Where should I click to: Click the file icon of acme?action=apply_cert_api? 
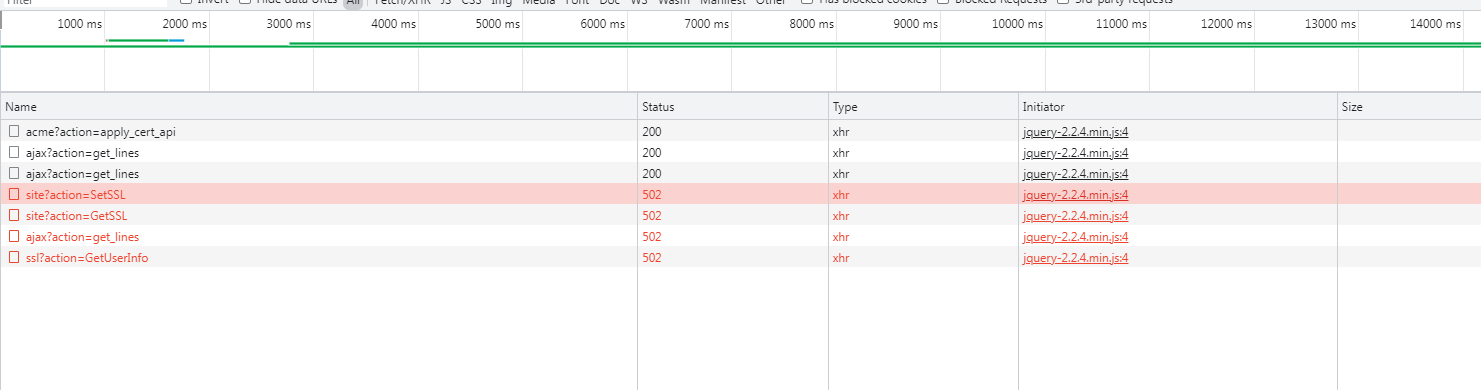coord(14,131)
